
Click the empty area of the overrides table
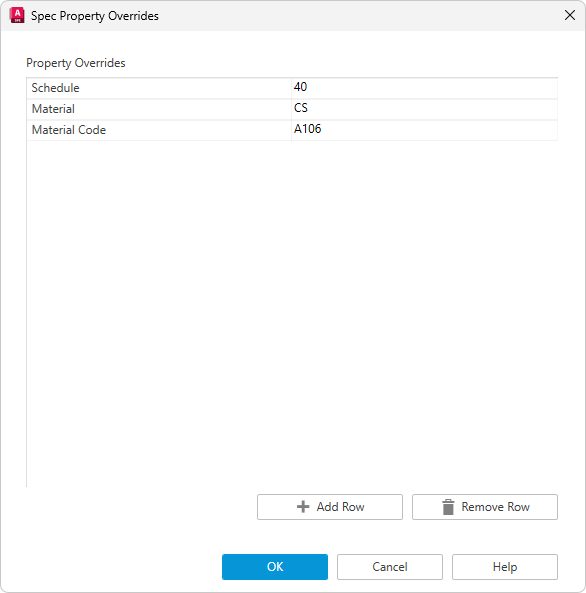point(292,313)
